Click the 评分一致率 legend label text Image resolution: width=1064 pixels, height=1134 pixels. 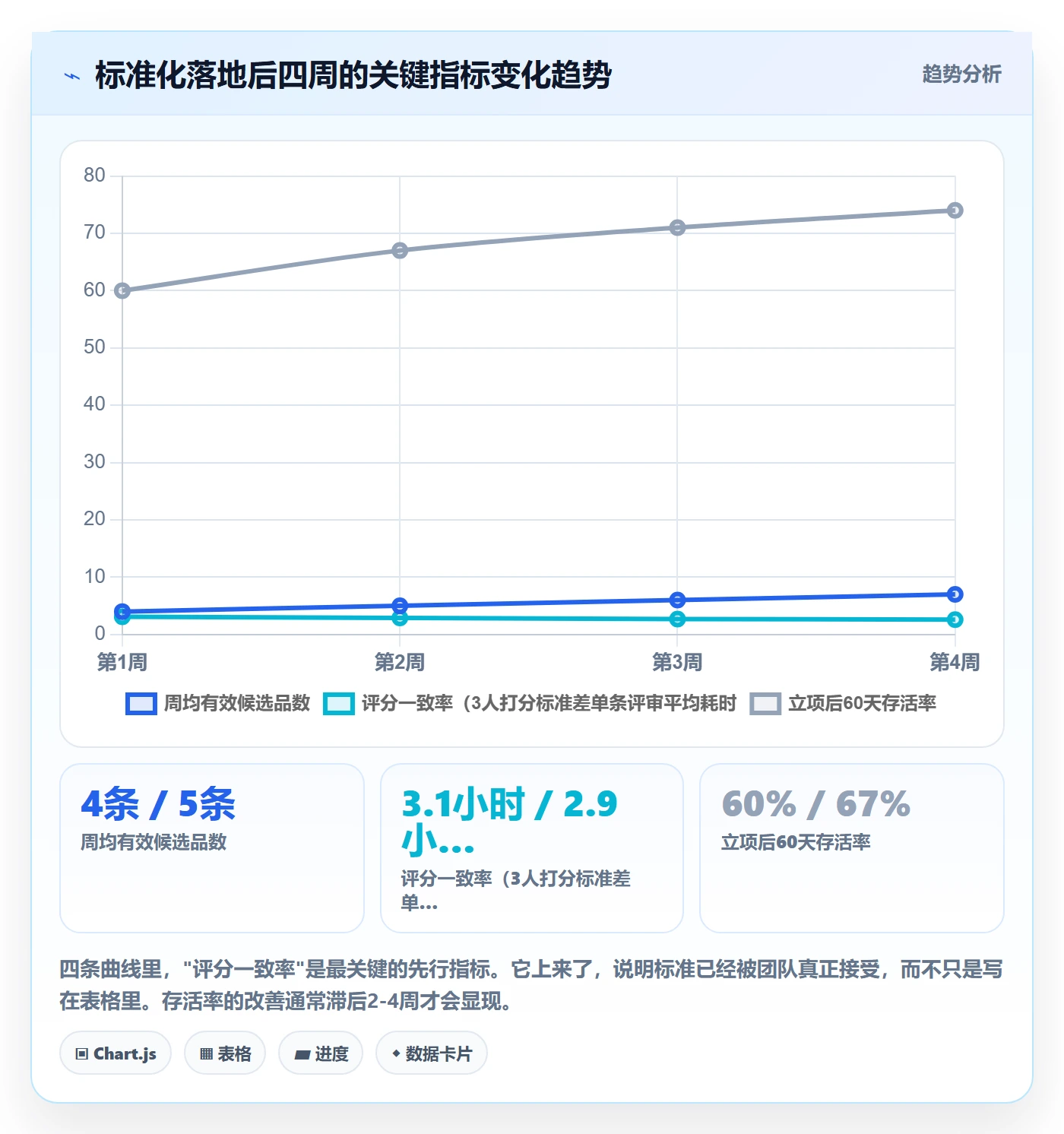pos(549,704)
